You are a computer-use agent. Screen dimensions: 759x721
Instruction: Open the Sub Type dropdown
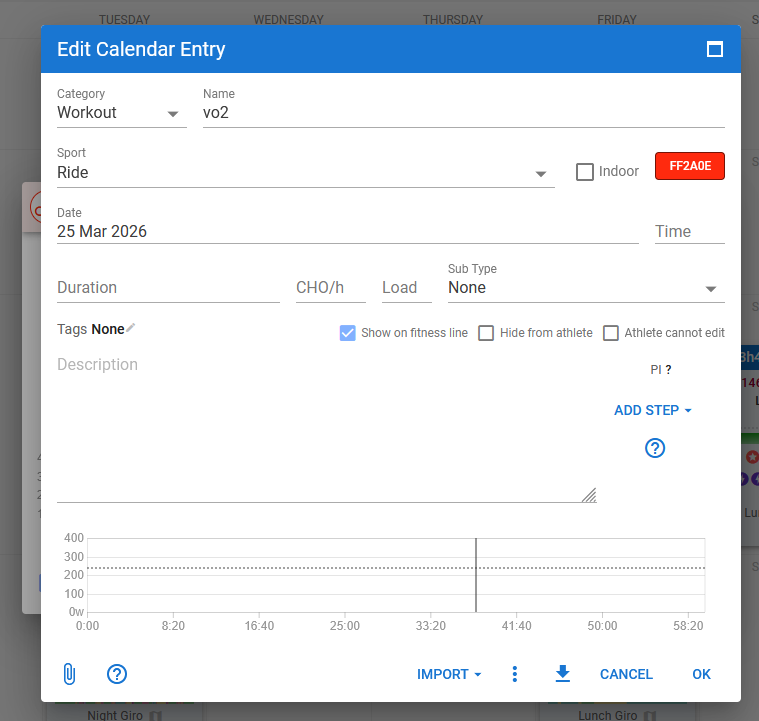[x=585, y=288]
